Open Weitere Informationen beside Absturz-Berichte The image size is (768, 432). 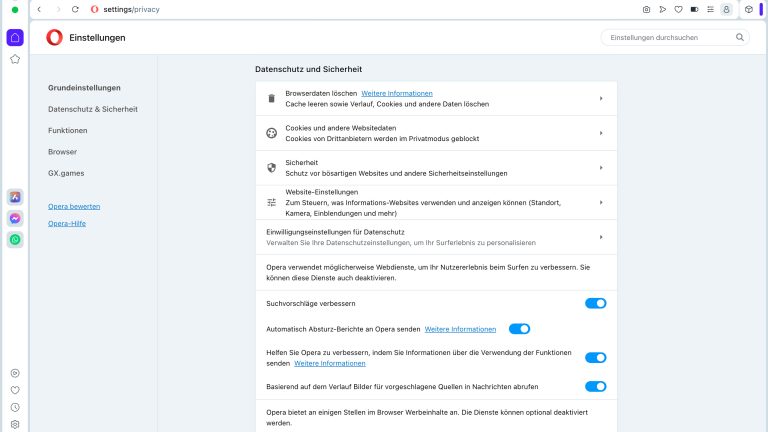(x=460, y=329)
